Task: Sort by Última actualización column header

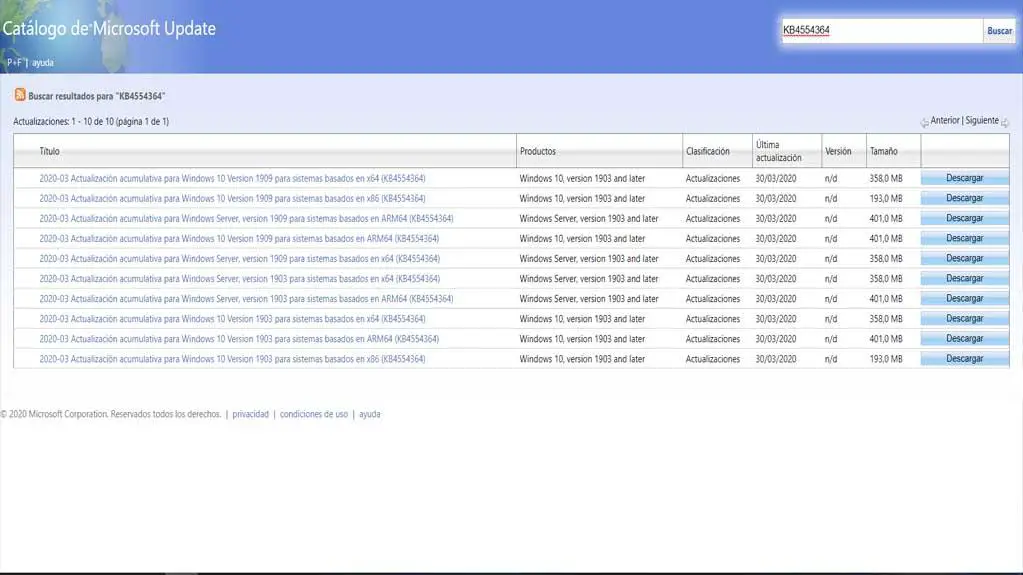Action: point(778,151)
